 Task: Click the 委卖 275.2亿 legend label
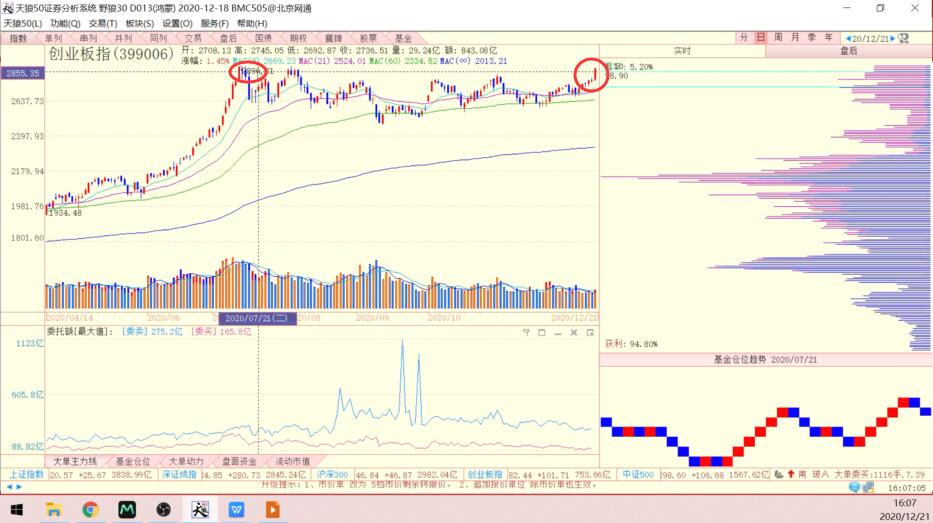tap(152, 331)
